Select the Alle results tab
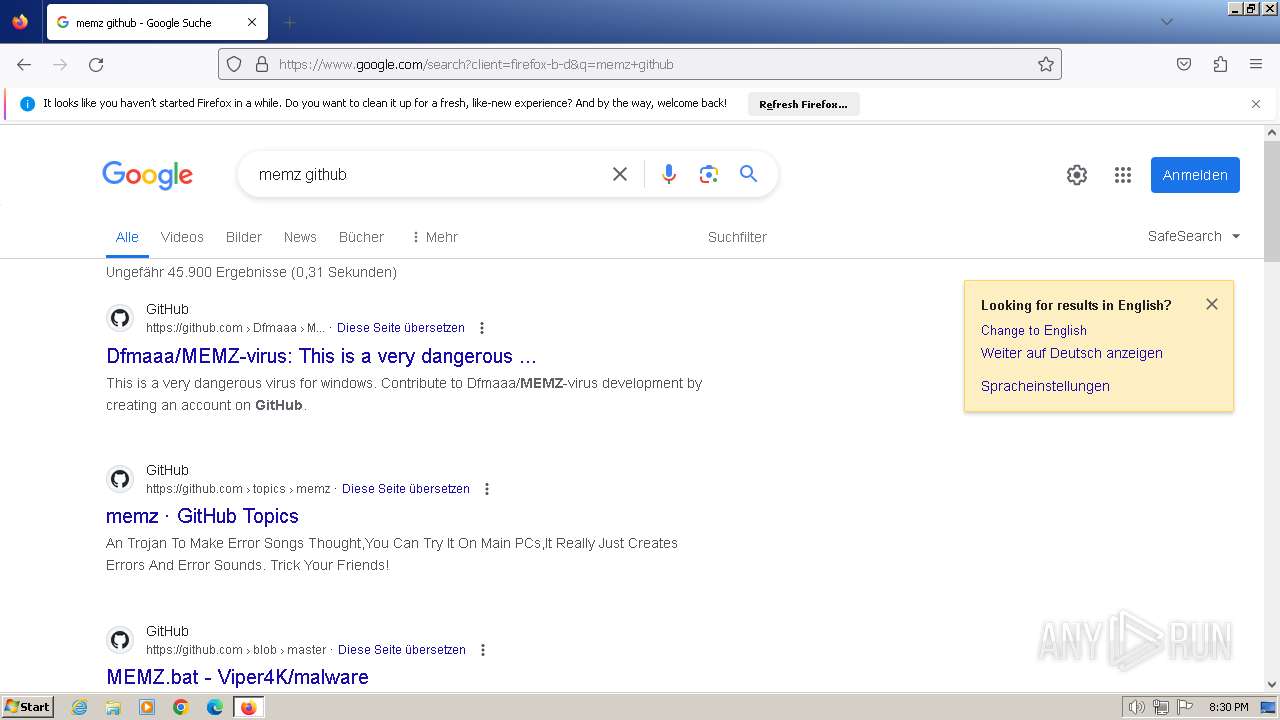The height and width of the screenshot is (720, 1280). pyautogui.click(x=127, y=237)
